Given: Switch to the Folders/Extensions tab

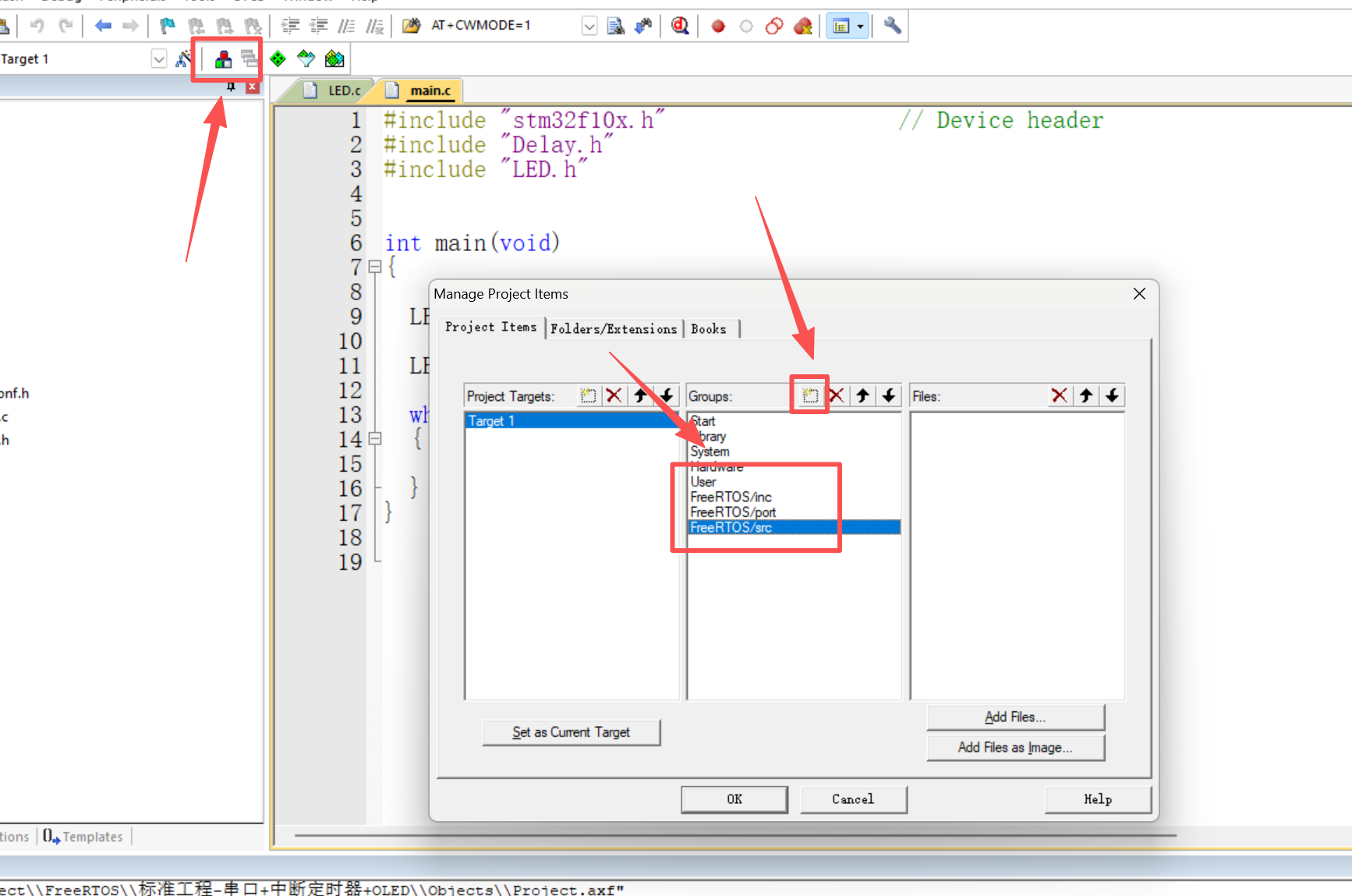Looking at the screenshot, I should click(x=614, y=329).
